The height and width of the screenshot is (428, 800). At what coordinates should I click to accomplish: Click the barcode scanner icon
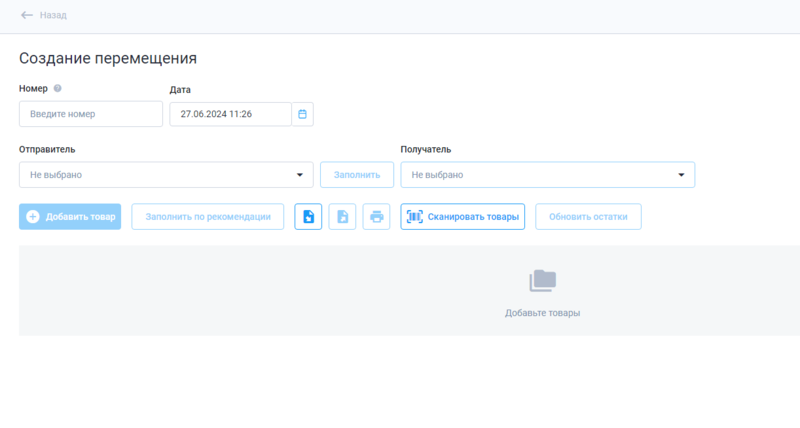414,217
